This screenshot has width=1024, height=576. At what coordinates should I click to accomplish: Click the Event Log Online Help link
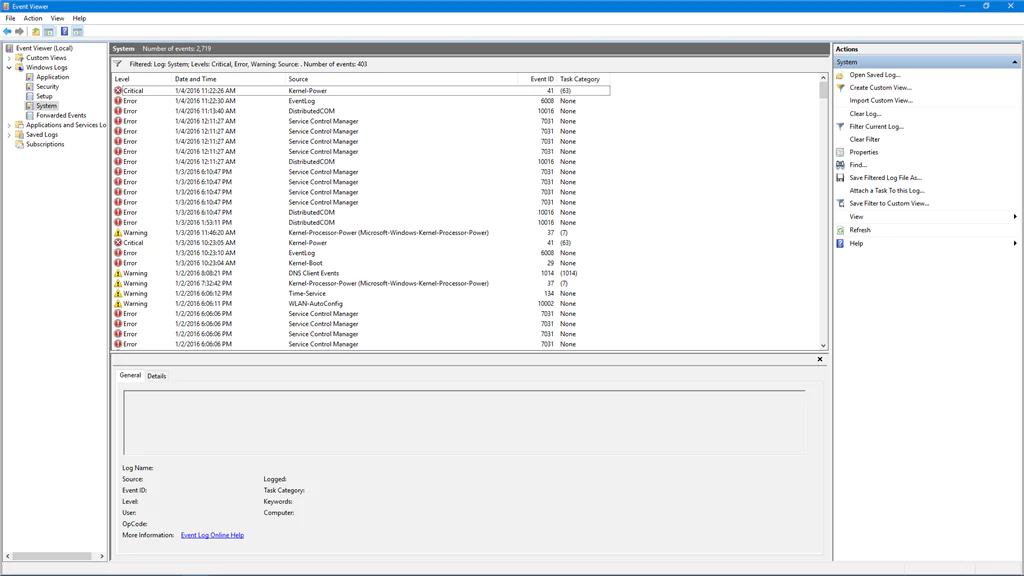(x=213, y=535)
